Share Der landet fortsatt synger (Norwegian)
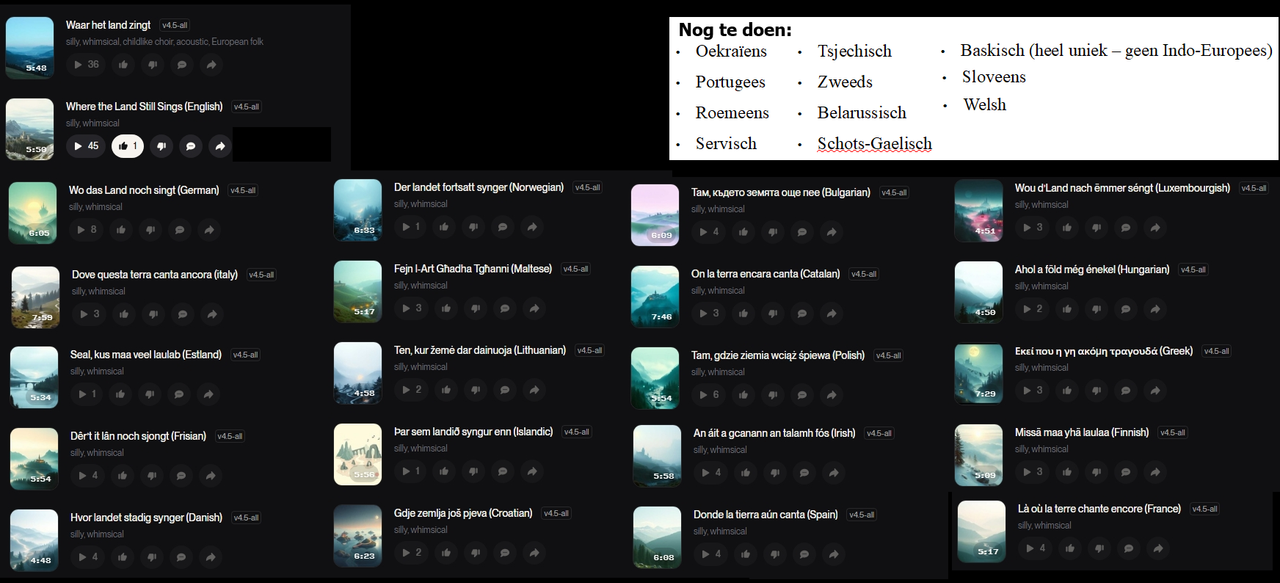1280x583 pixels. (533, 227)
